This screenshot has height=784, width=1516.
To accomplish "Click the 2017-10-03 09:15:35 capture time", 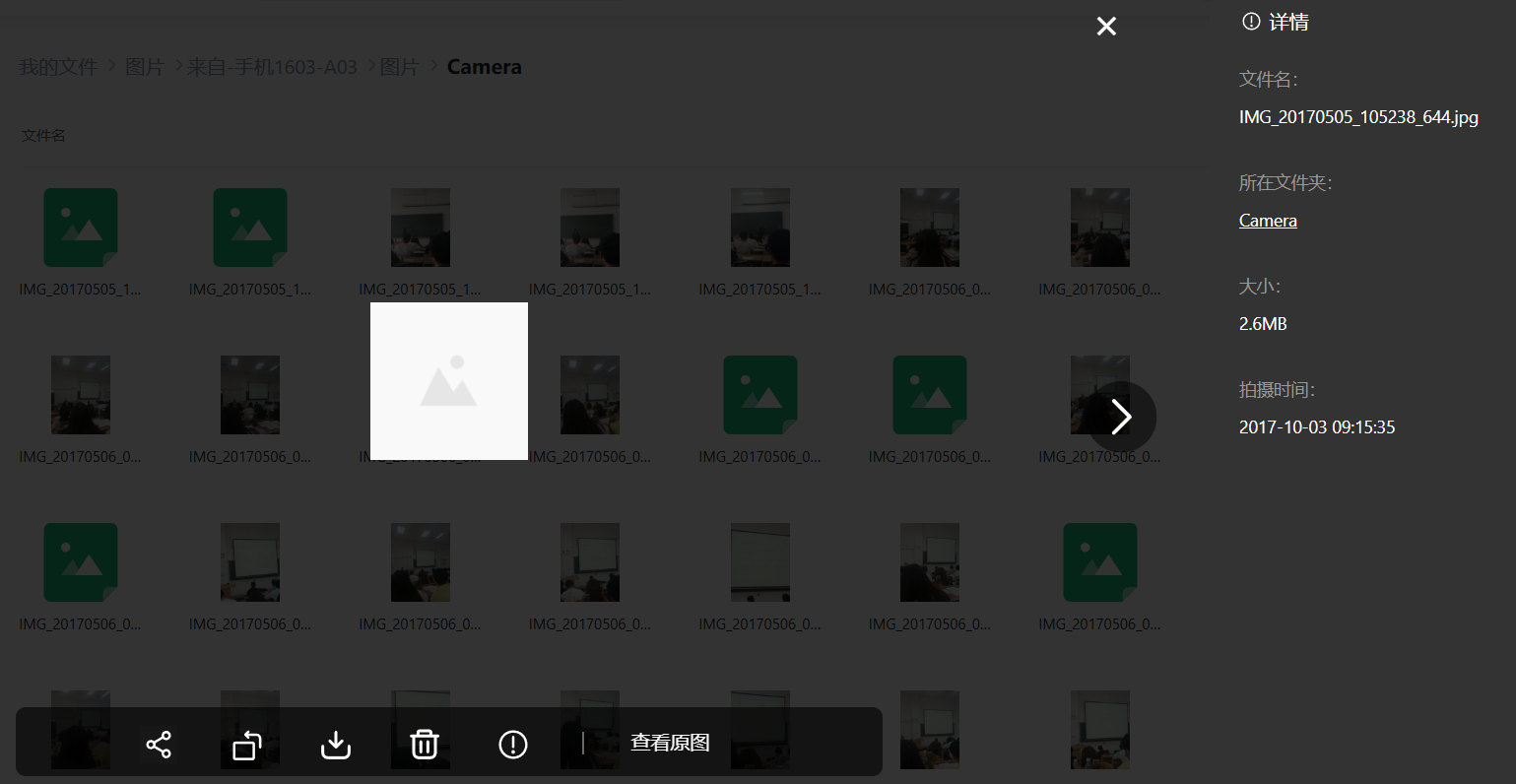I will pyautogui.click(x=1317, y=427).
